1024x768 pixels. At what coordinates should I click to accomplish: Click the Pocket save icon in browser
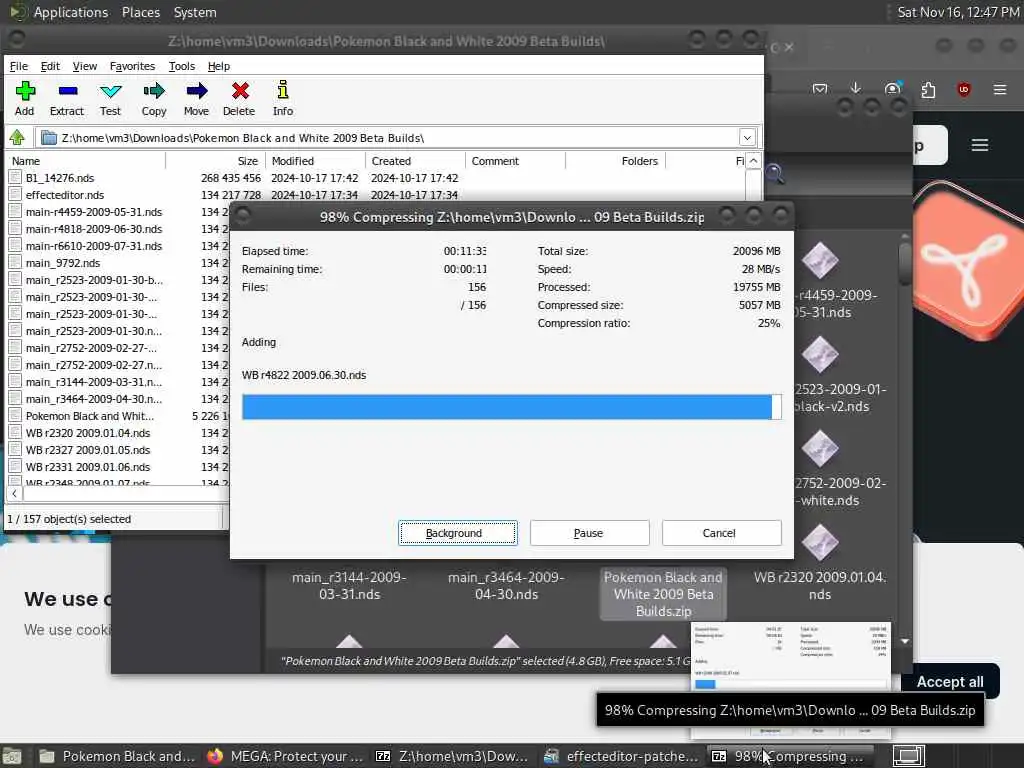[x=820, y=88]
